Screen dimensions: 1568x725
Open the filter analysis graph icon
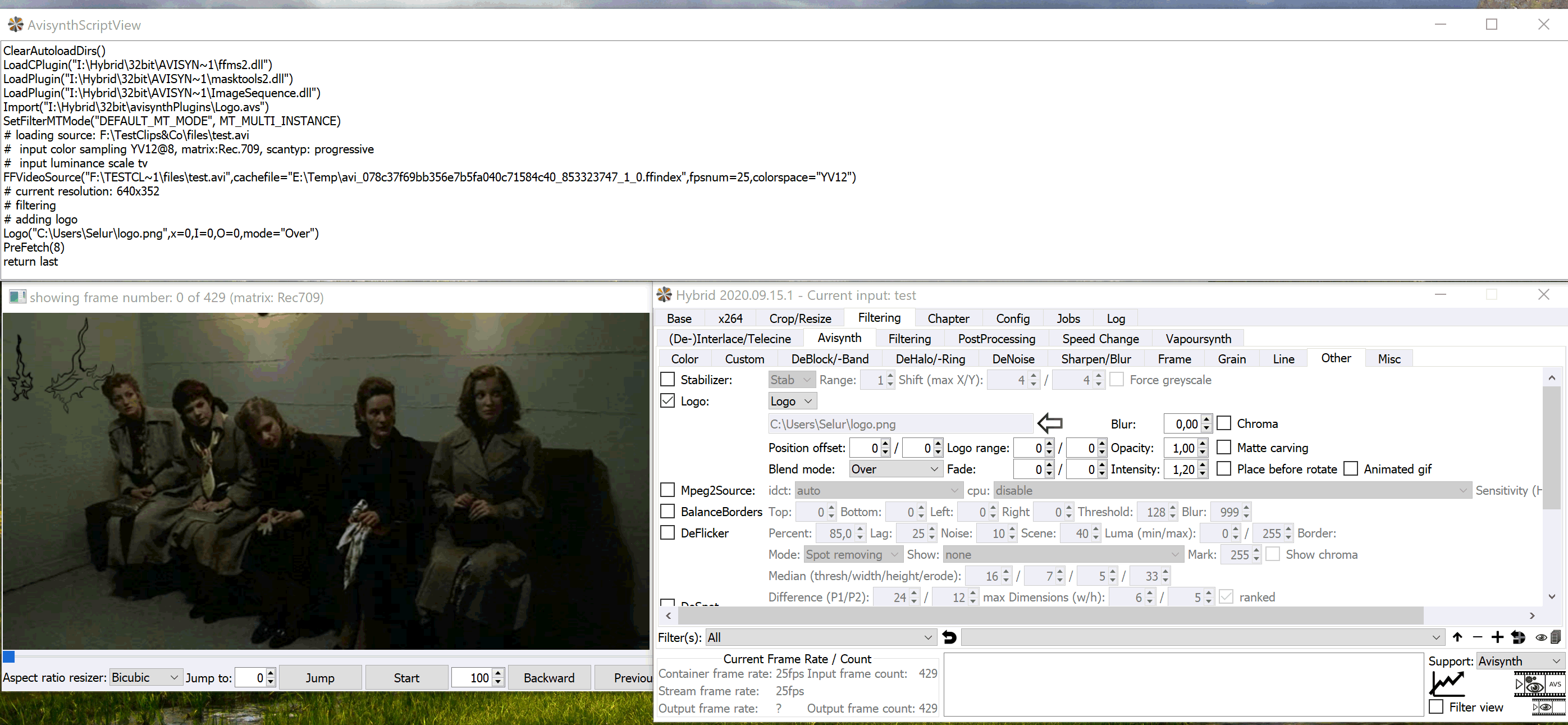point(1447,684)
